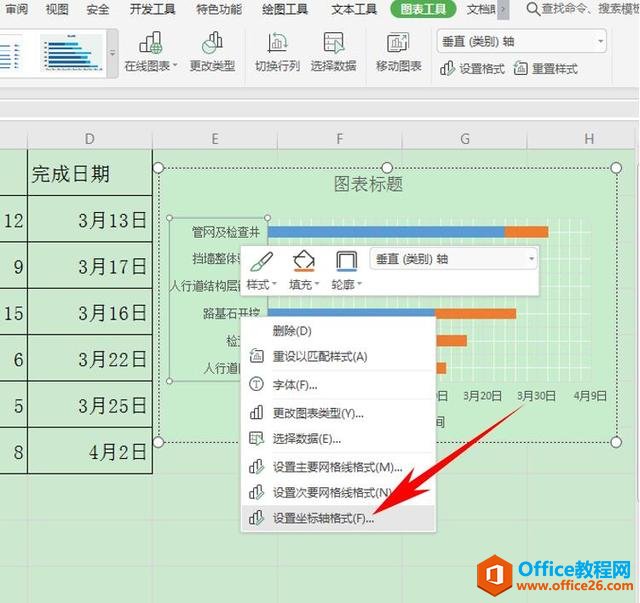Choose 重设以匹配样式(A) from context menu
640x603 pixels.
(338, 357)
